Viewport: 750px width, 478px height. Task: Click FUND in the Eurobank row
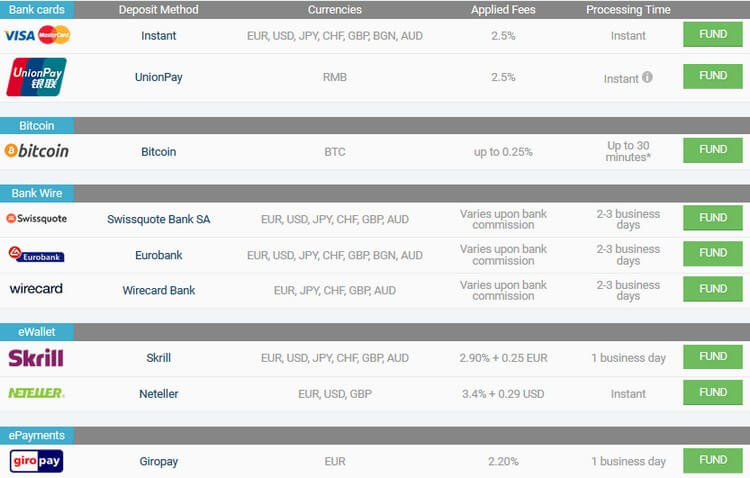(x=713, y=253)
